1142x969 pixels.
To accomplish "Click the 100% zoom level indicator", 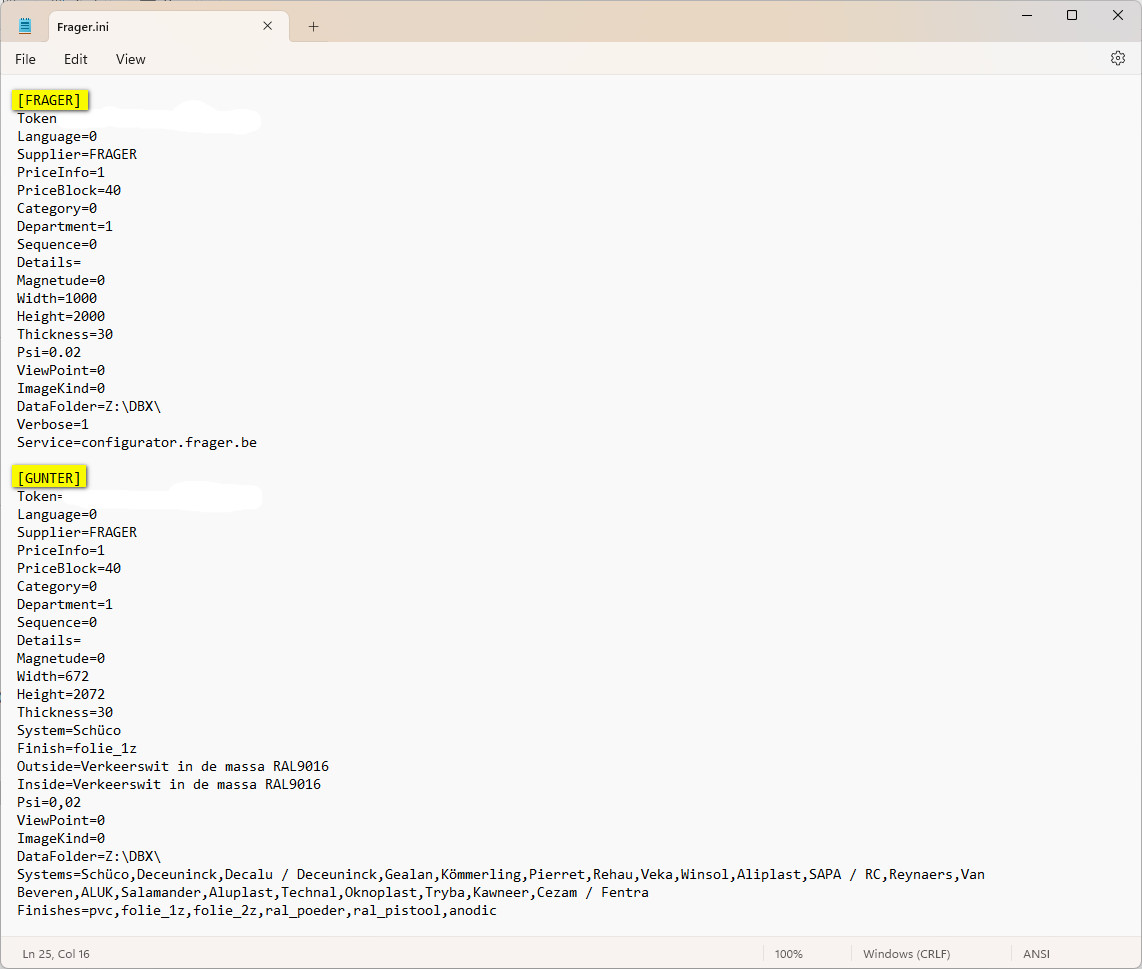I will (788, 954).
